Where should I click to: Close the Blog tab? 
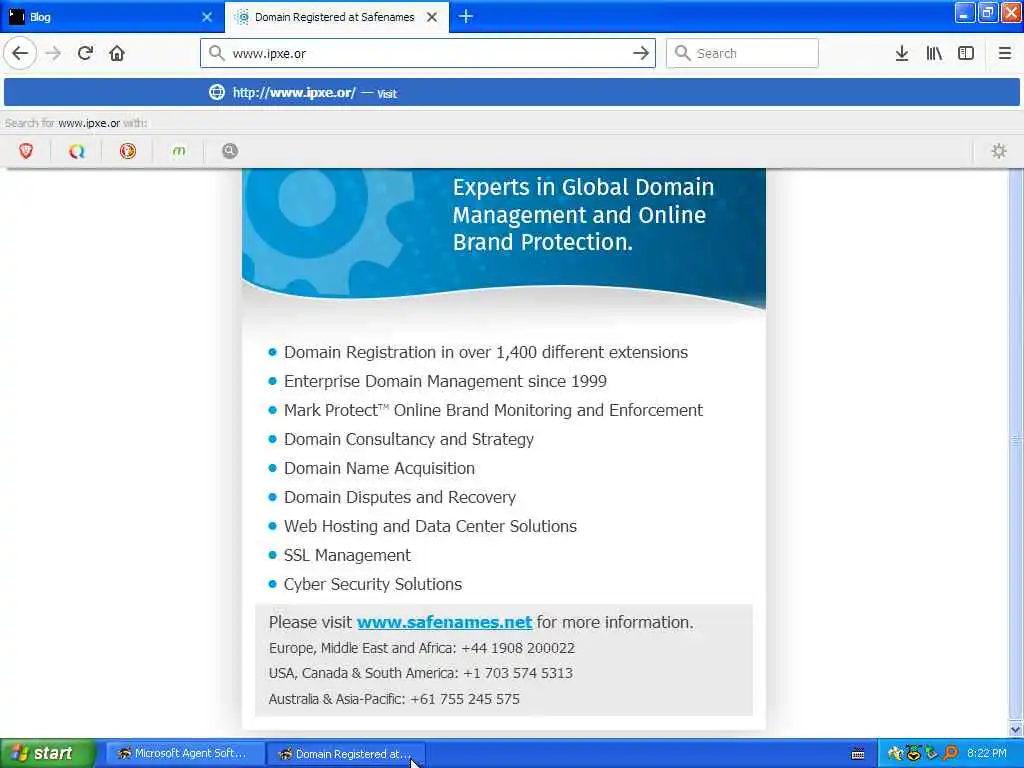coord(207,17)
